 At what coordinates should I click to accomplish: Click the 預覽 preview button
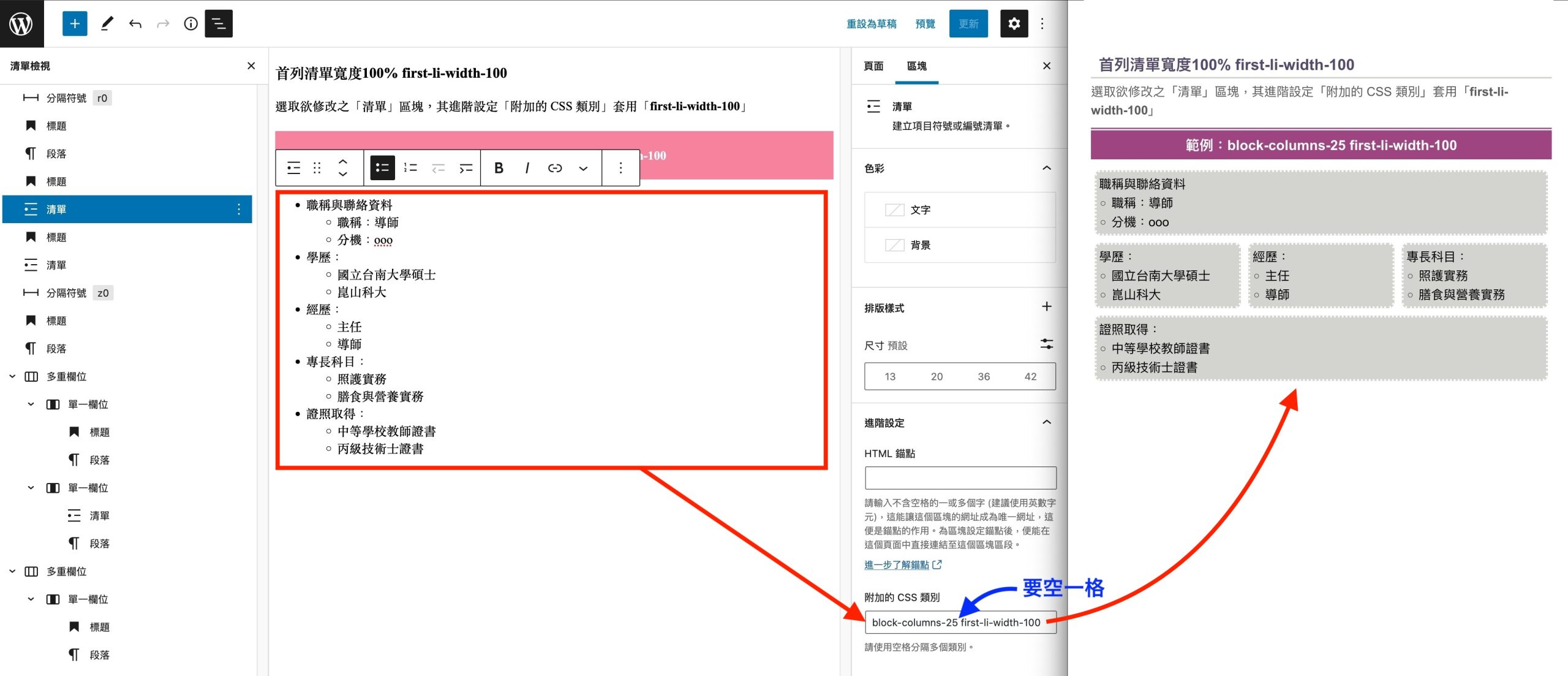pos(925,24)
